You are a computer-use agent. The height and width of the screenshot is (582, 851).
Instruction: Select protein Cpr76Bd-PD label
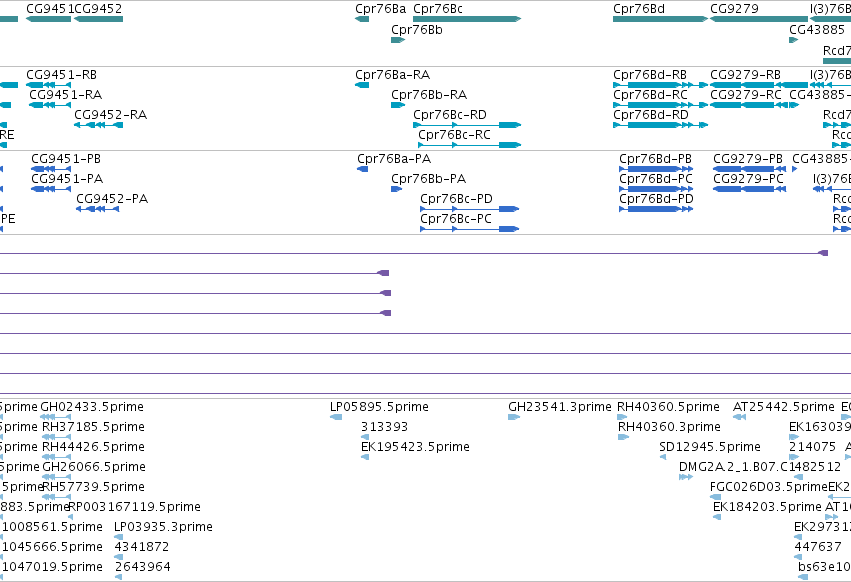click(x=657, y=199)
